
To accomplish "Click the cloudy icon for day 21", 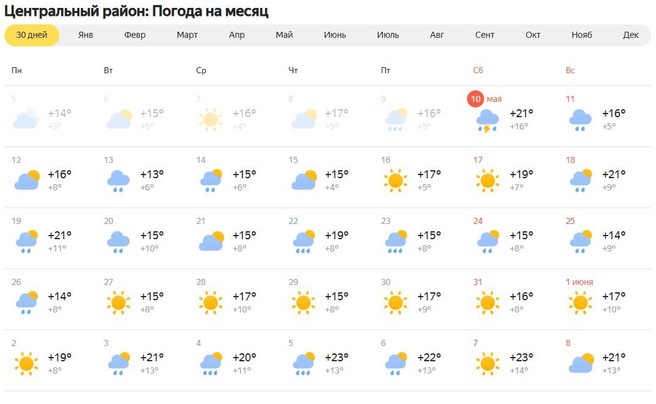I will pos(211,241).
